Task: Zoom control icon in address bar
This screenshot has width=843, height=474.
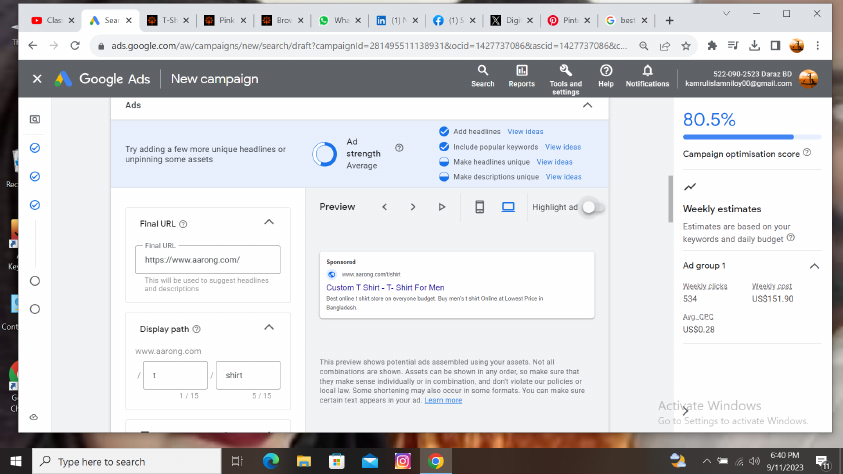Action: 644,46
